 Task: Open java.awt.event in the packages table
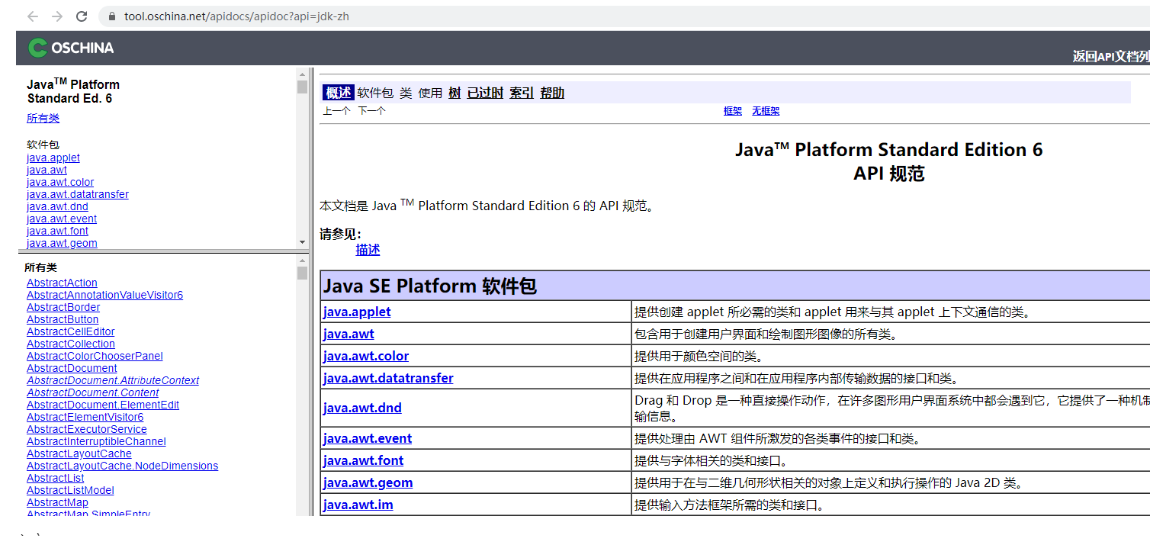click(x=367, y=438)
